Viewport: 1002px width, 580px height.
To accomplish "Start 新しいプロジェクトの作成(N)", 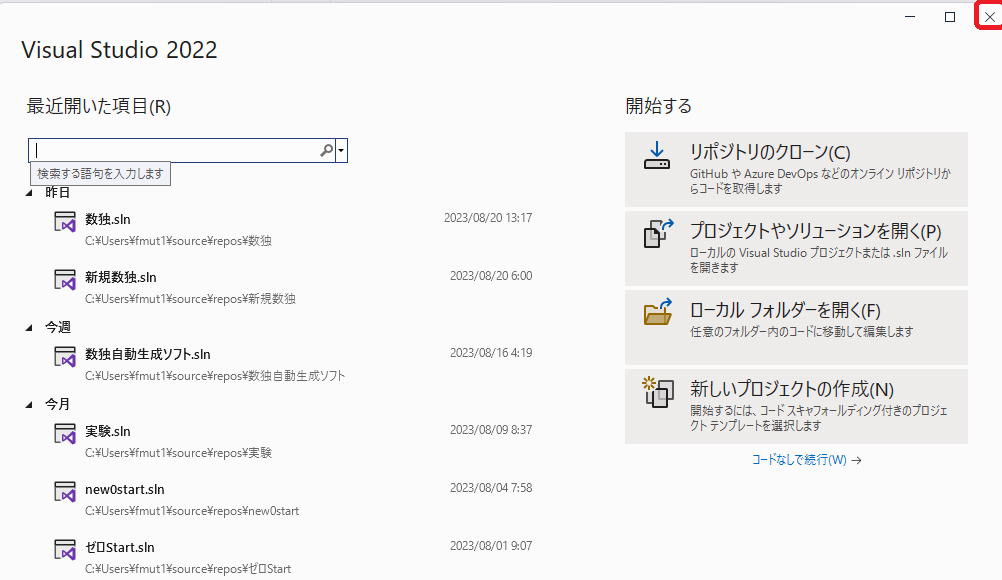I will click(796, 406).
